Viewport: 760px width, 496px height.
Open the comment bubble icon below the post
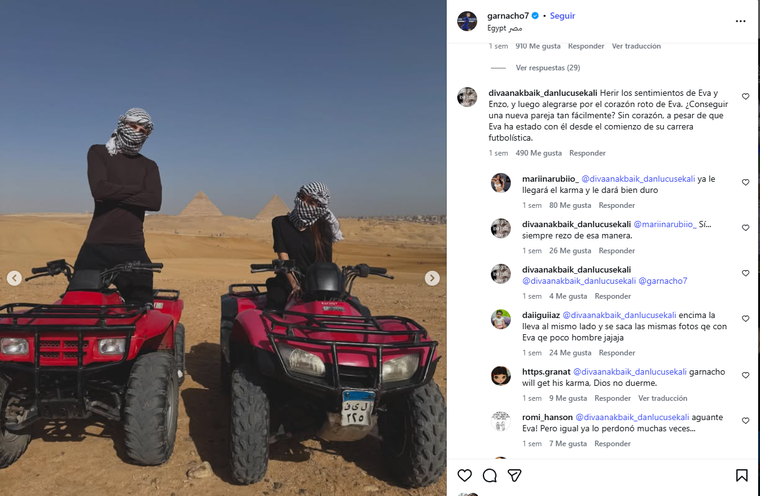[490, 475]
